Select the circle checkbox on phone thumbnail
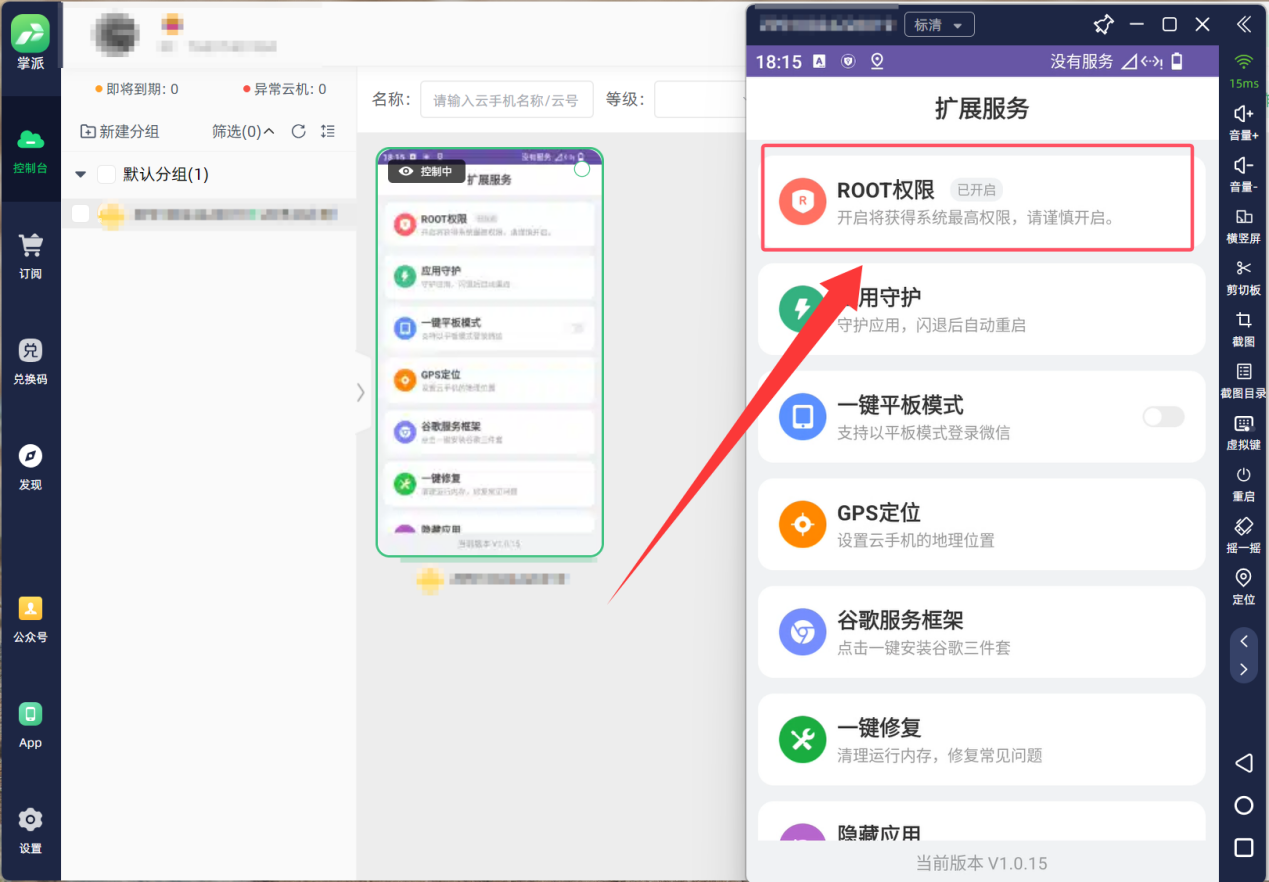The image size is (1269, 882). pos(582,169)
